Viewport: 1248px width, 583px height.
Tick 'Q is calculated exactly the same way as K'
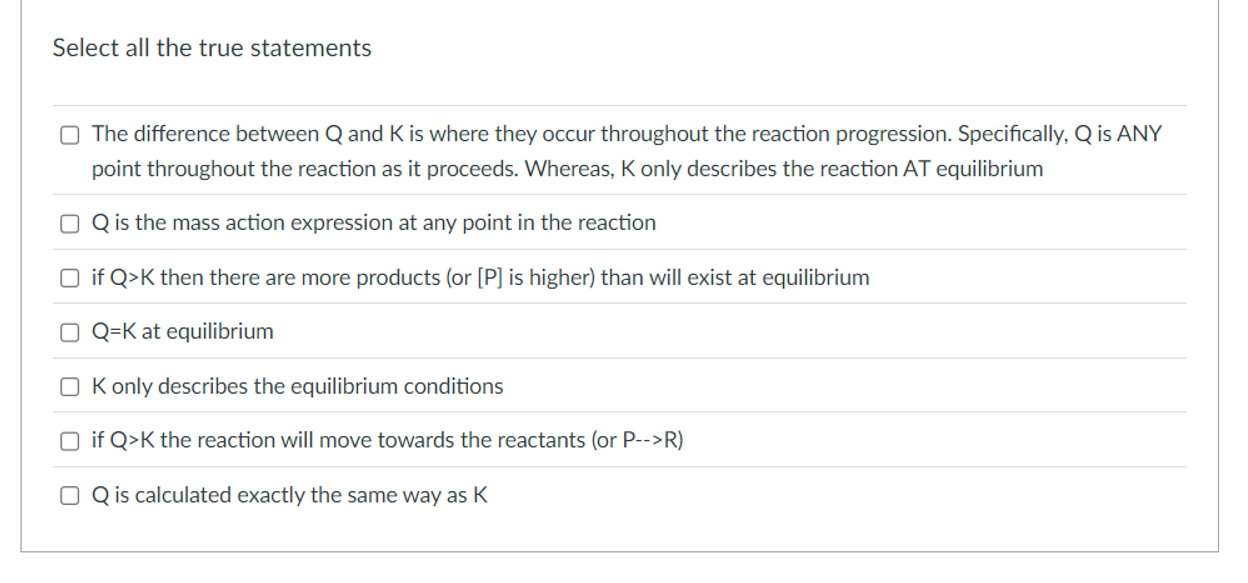[68, 494]
